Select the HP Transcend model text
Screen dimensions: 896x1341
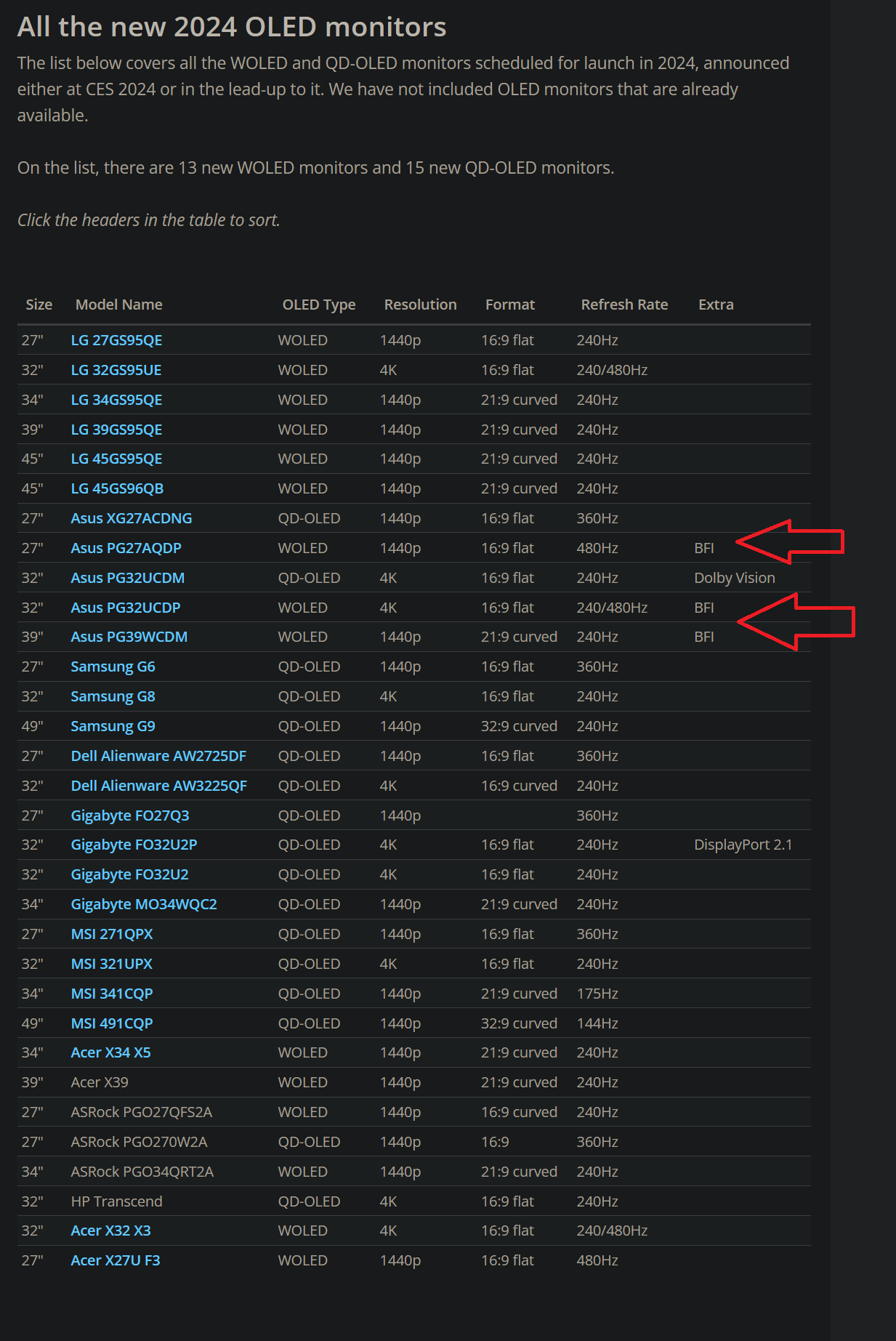pyautogui.click(x=116, y=1201)
